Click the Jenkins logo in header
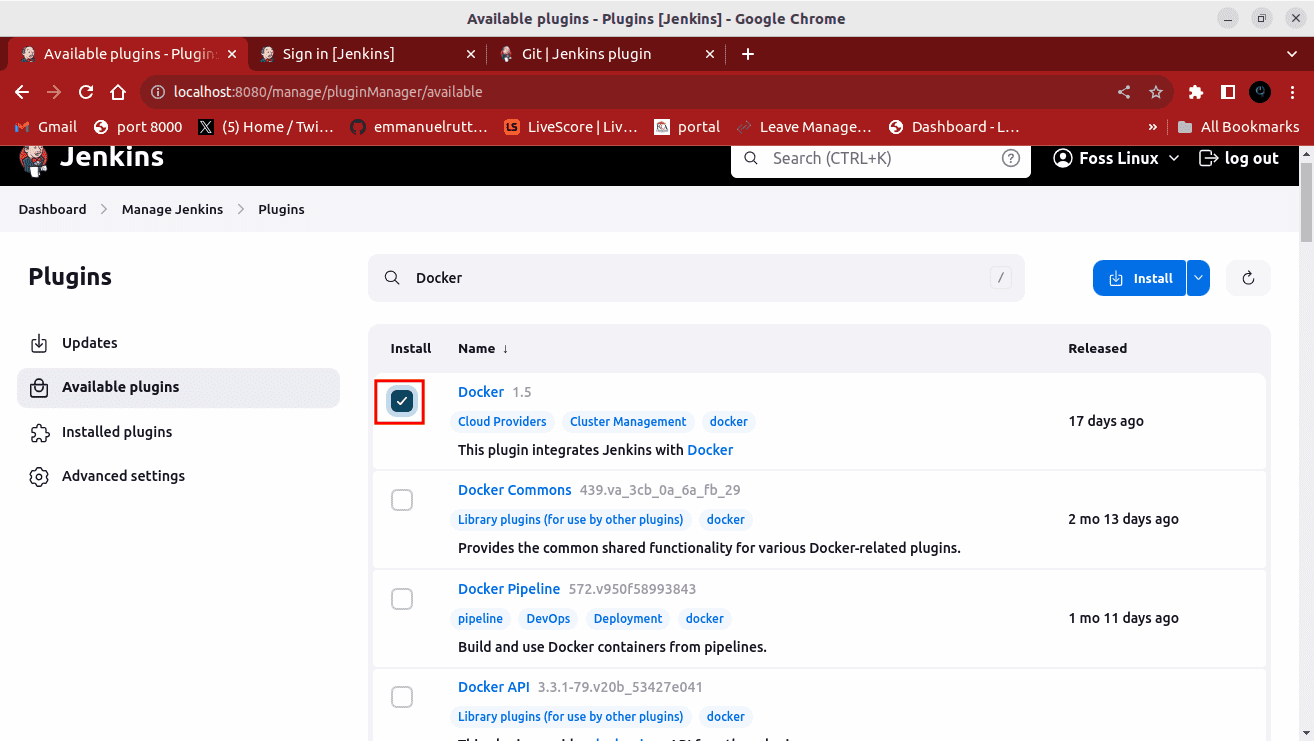The width and height of the screenshot is (1314, 741). point(36,158)
